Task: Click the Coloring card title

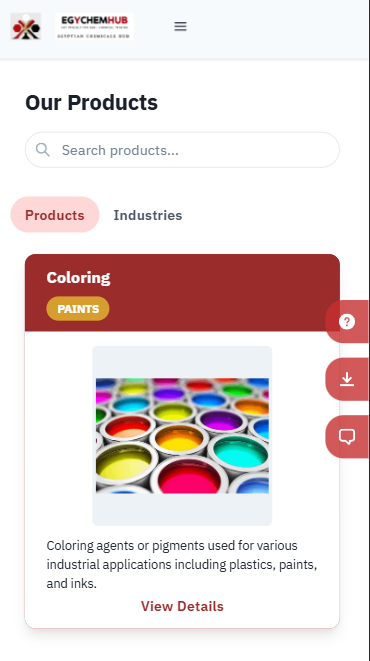Action: pyautogui.click(x=78, y=277)
